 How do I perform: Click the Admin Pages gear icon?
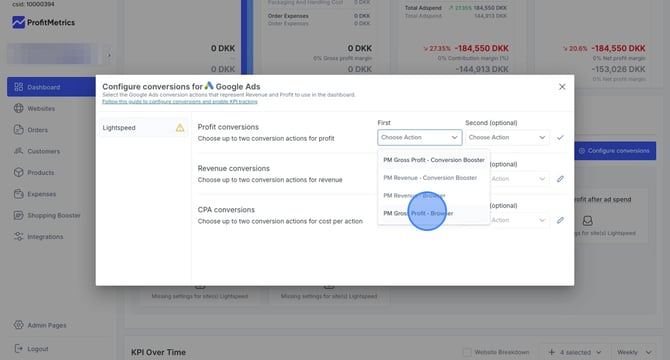pyautogui.click(x=18, y=325)
